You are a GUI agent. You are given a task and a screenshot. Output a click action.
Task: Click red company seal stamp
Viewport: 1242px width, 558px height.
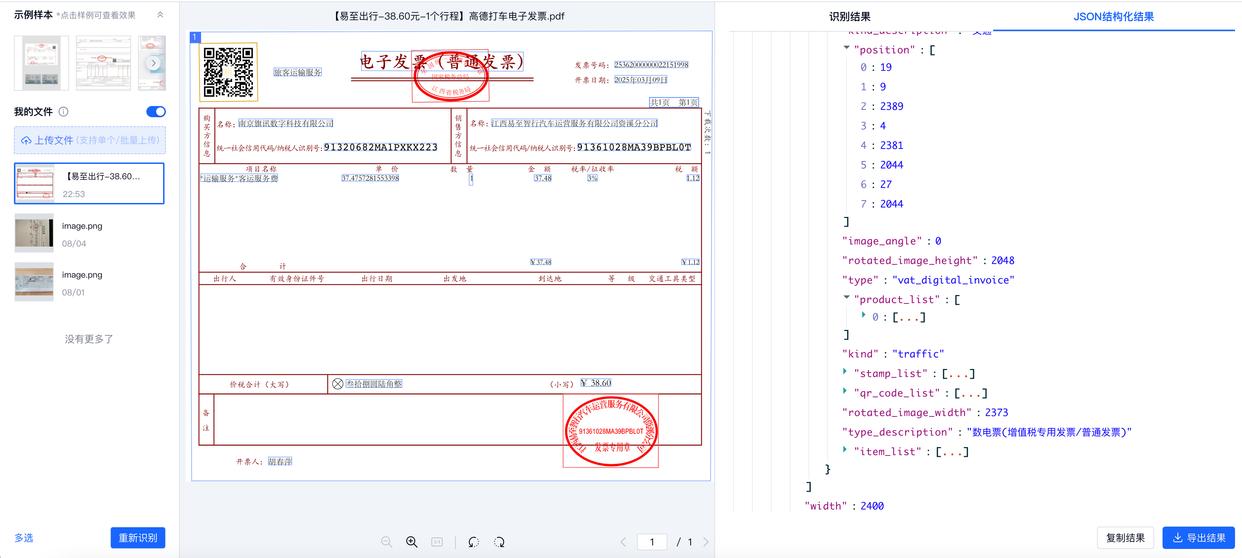click(x=612, y=430)
